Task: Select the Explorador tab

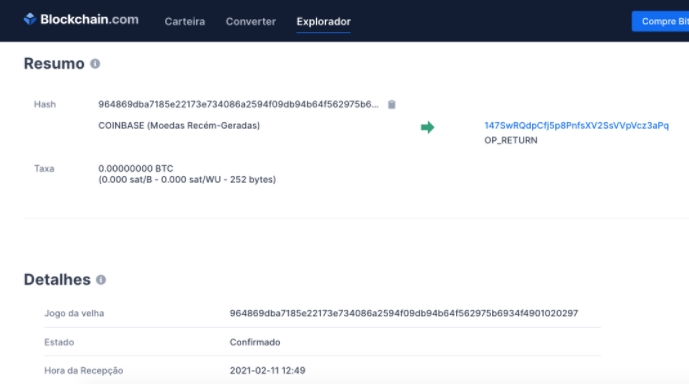Action: tap(323, 22)
